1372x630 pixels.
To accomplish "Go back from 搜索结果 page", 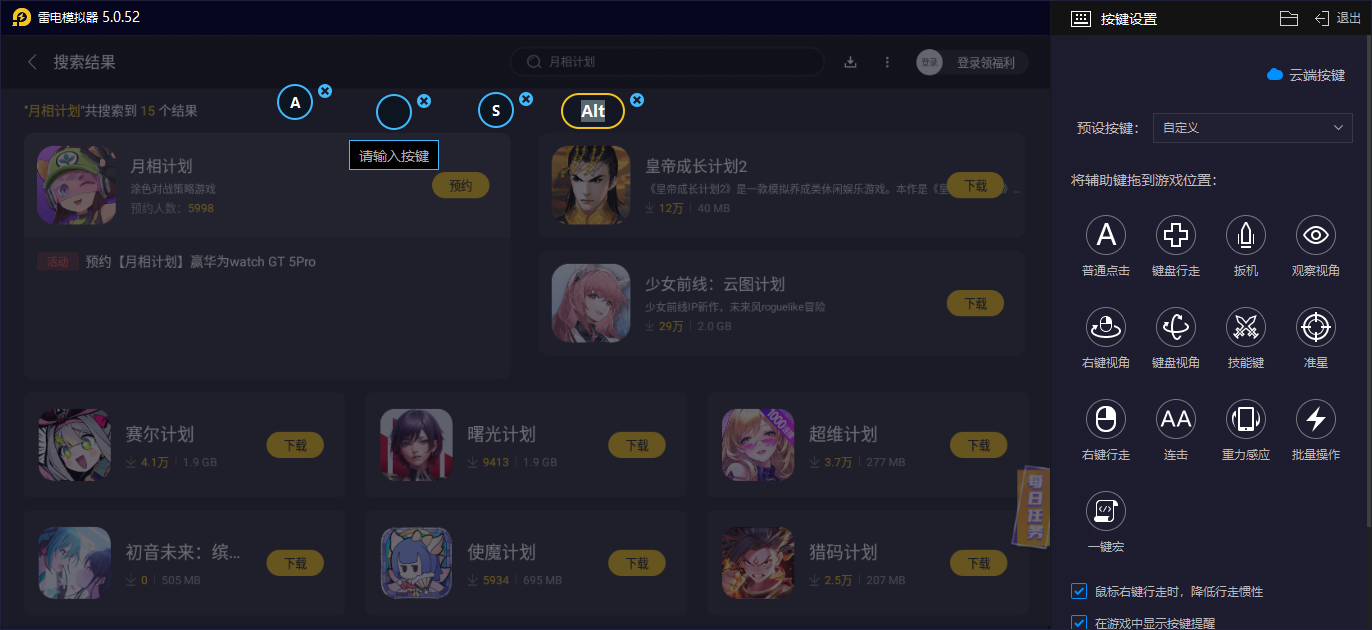I will pos(32,62).
